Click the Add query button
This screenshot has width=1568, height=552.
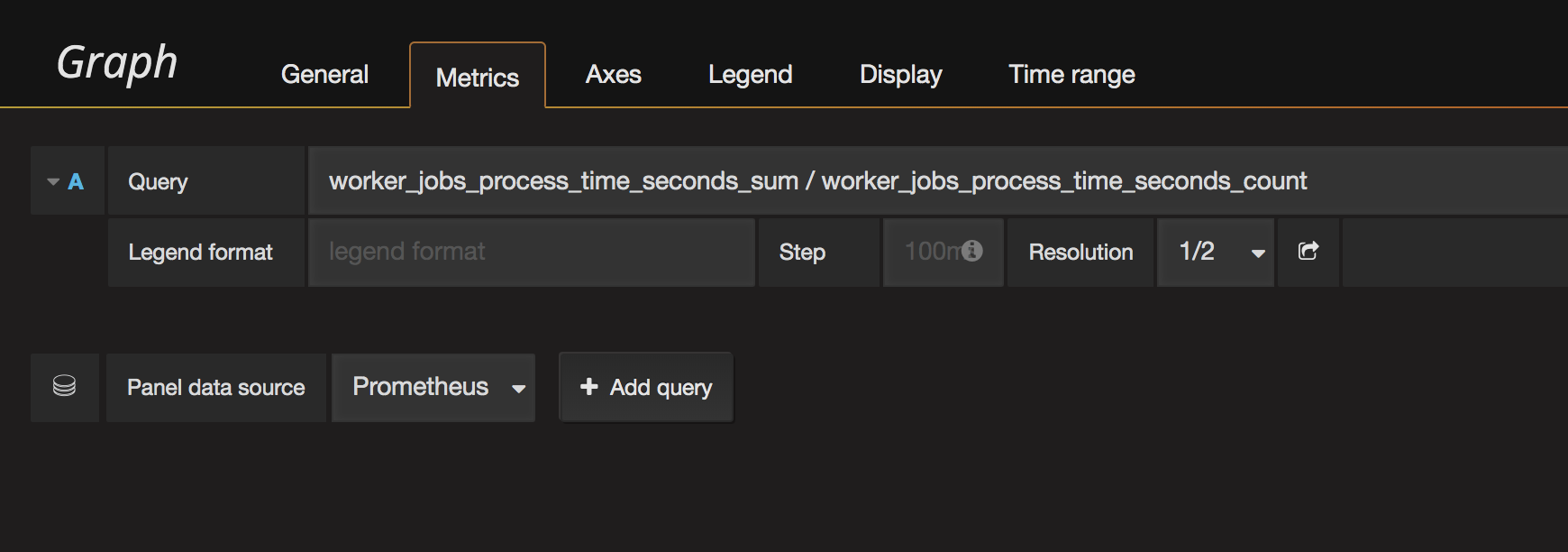coord(646,387)
